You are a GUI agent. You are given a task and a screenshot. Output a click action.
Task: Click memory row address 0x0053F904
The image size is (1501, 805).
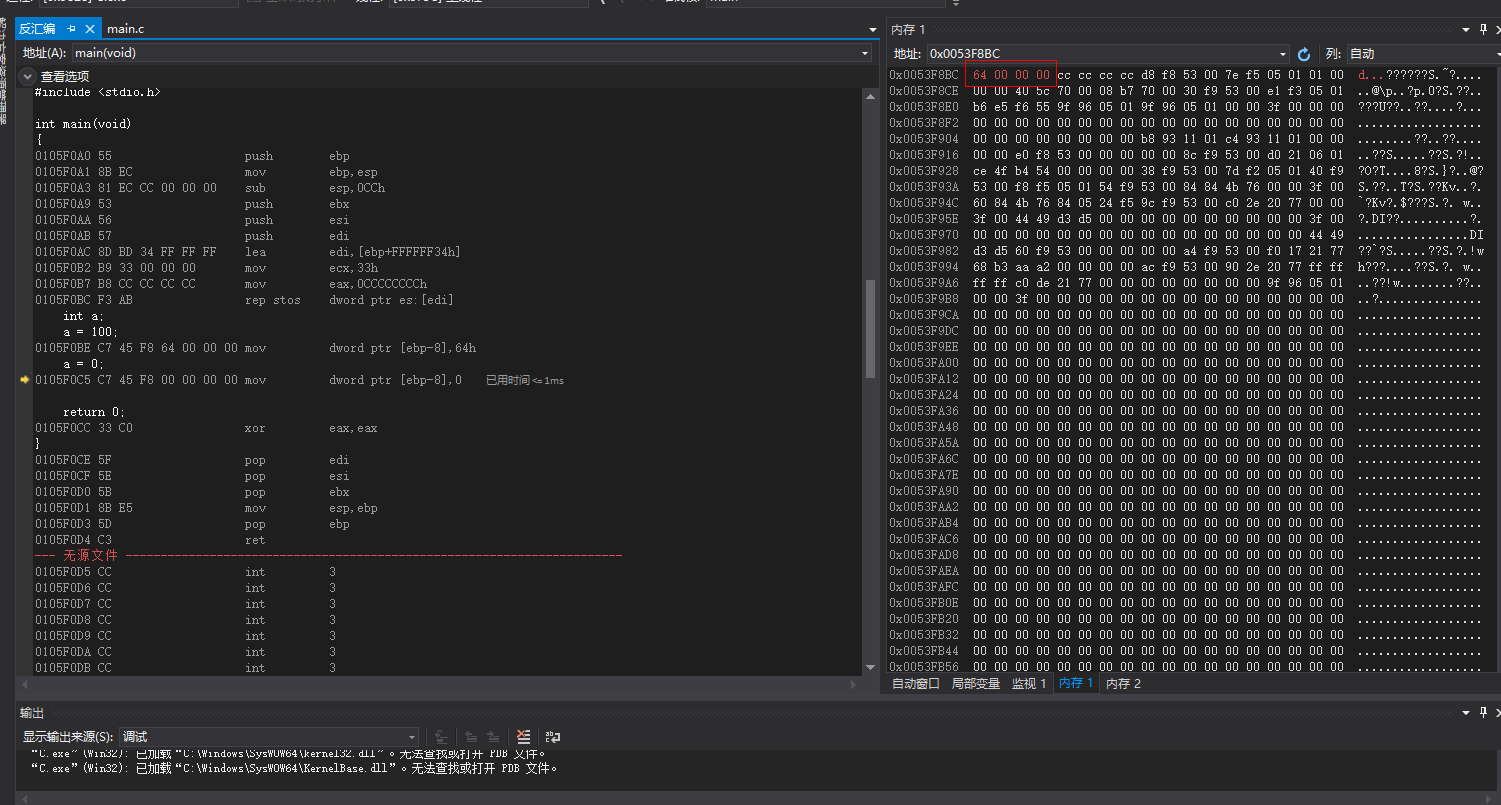pyautogui.click(x=924, y=139)
